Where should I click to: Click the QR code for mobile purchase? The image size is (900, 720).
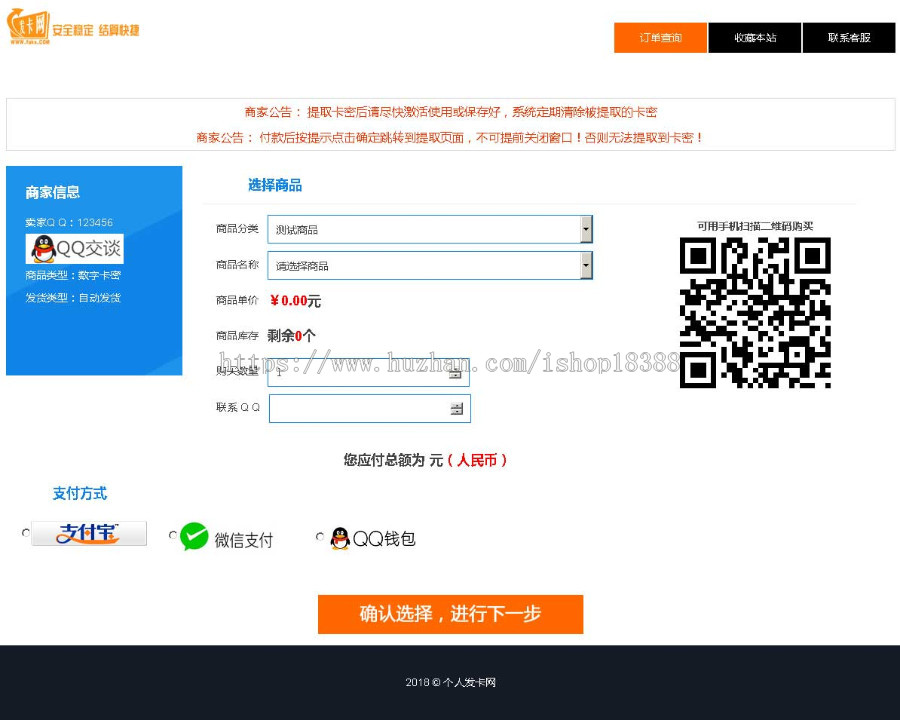(755, 312)
